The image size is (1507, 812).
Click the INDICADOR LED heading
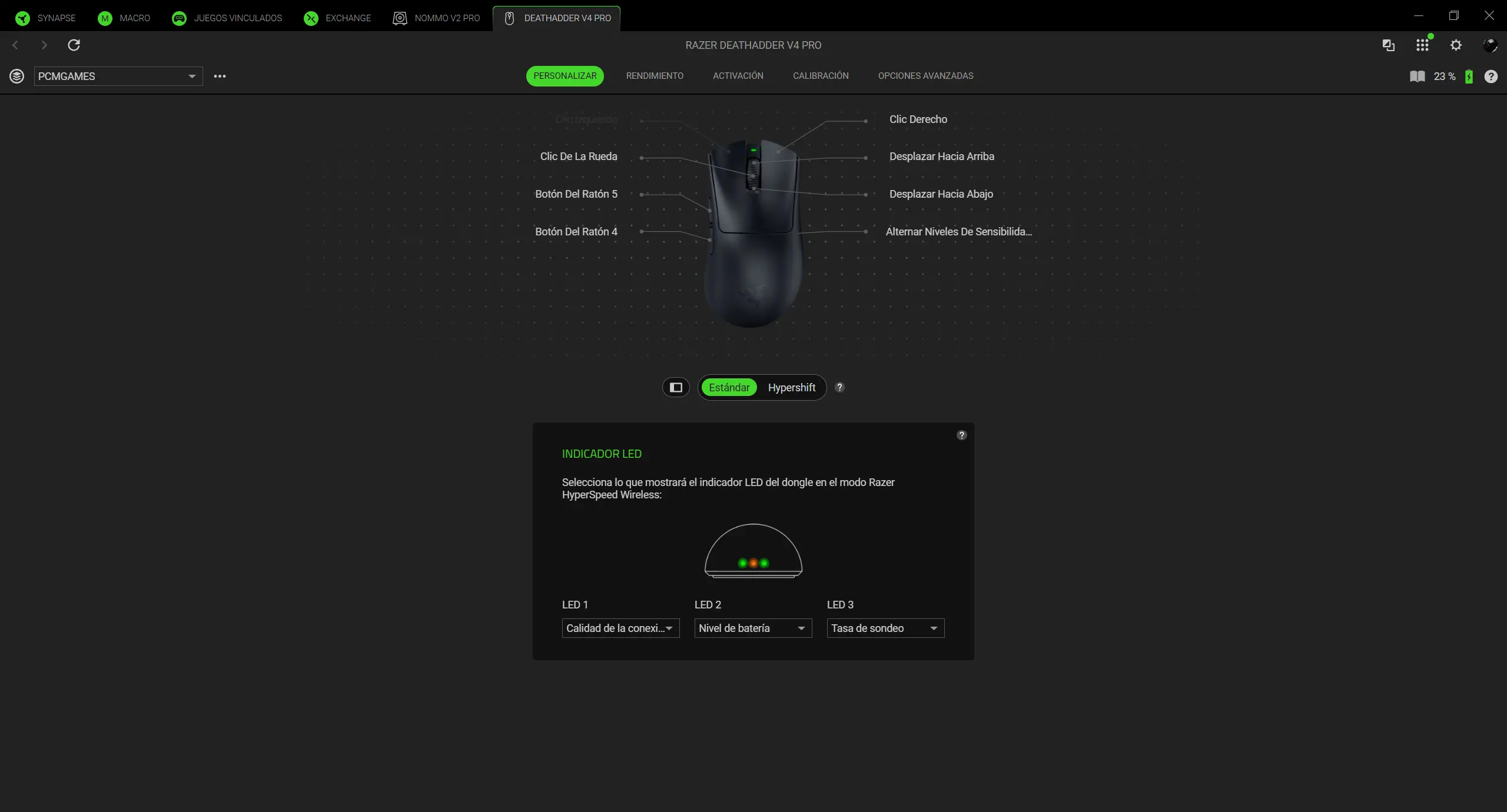[x=602, y=454]
